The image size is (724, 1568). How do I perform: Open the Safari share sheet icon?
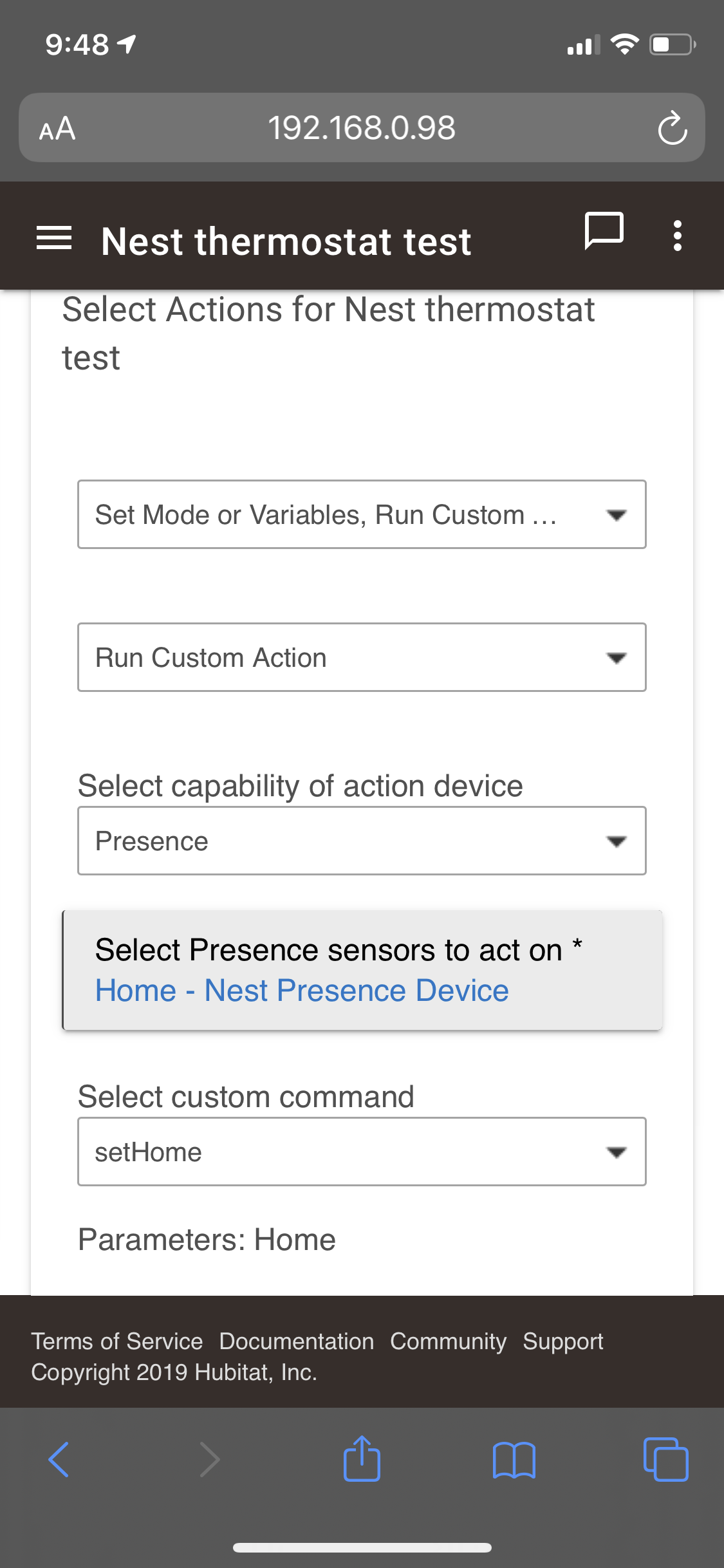tap(362, 1458)
